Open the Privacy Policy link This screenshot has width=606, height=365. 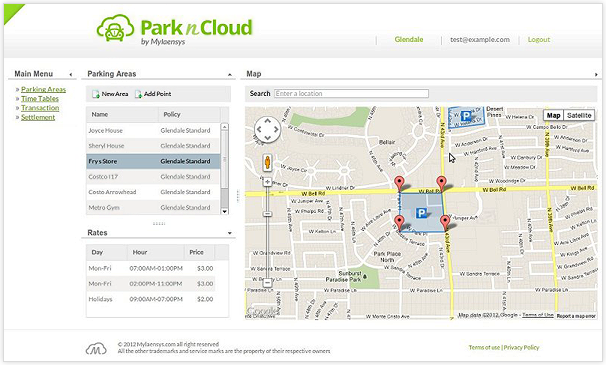point(521,347)
